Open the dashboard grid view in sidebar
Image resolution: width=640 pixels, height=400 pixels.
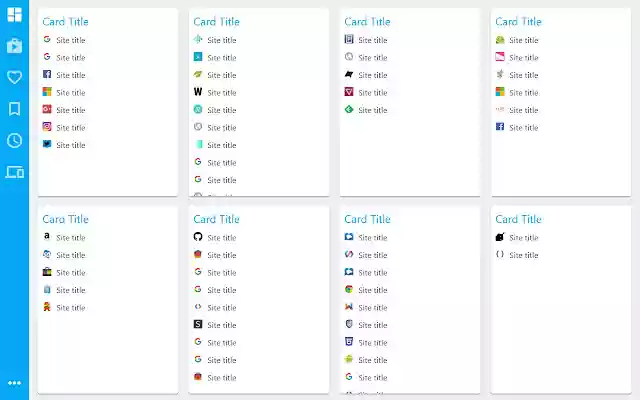[14, 14]
